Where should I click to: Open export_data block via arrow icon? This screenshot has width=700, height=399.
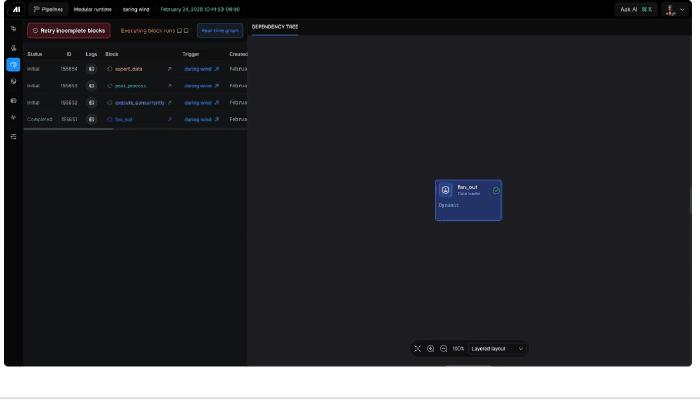[169, 69]
